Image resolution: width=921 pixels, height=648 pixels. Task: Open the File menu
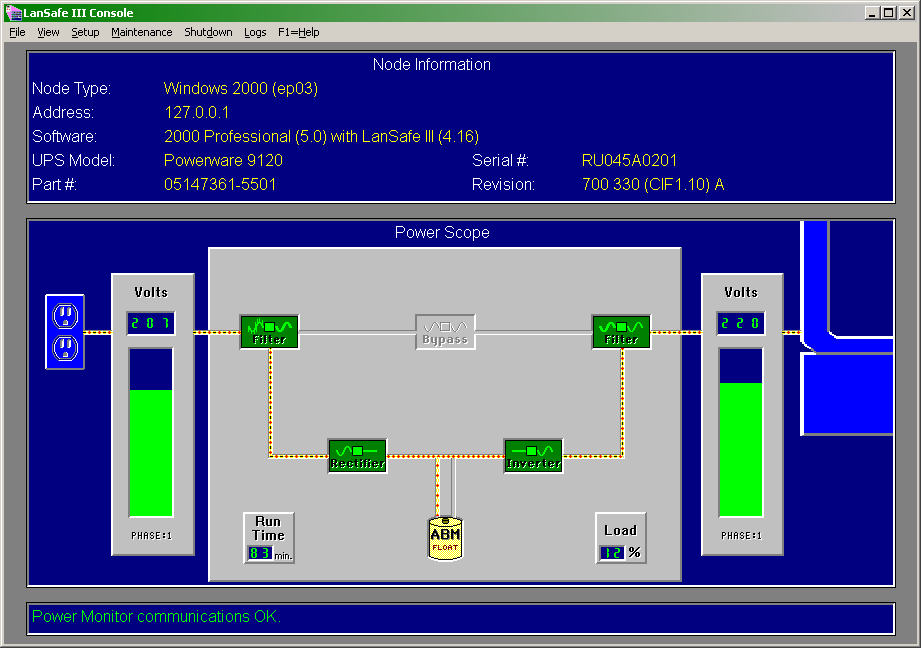pos(17,32)
